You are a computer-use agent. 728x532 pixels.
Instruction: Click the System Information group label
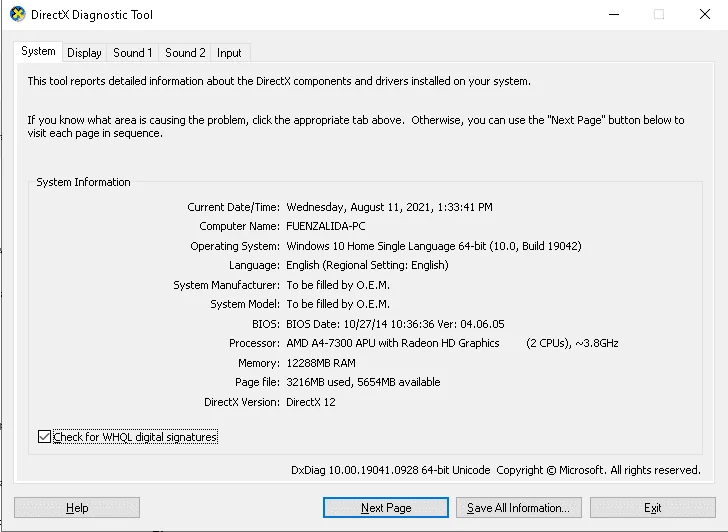pos(83,182)
